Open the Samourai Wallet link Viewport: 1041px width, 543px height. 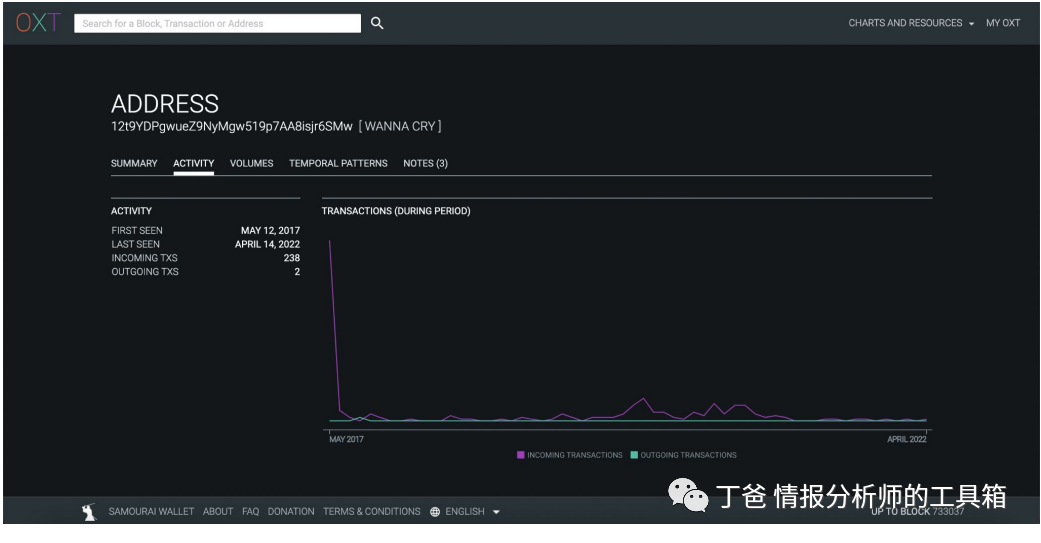(151, 512)
